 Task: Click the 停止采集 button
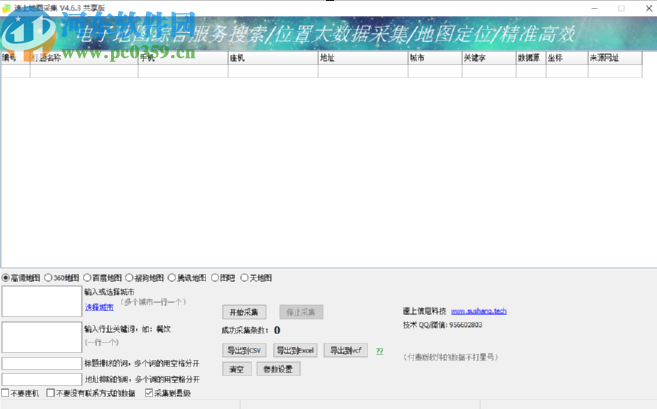coord(301,312)
